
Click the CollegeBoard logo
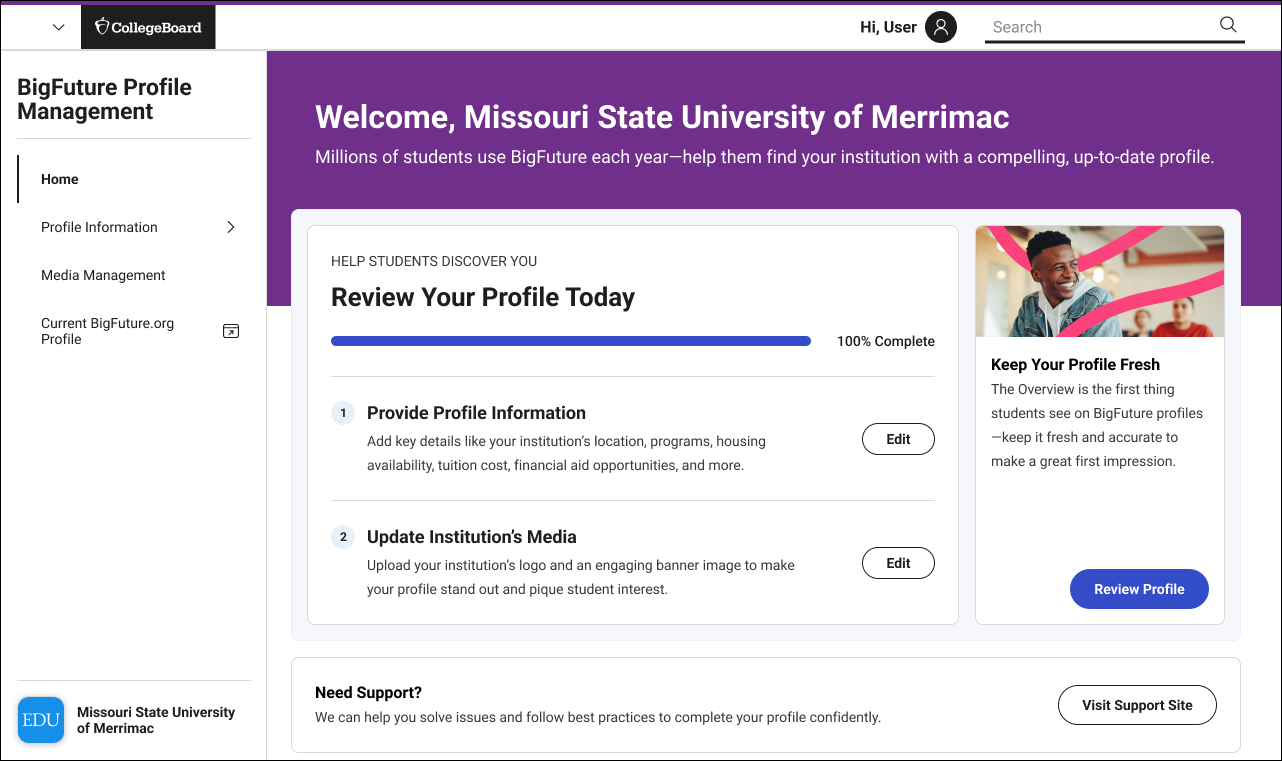[x=148, y=27]
